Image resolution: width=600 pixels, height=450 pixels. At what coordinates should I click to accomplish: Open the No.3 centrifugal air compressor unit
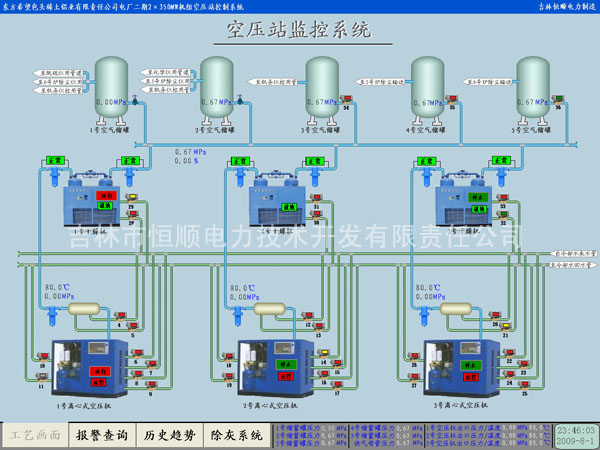(x=453, y=370)
